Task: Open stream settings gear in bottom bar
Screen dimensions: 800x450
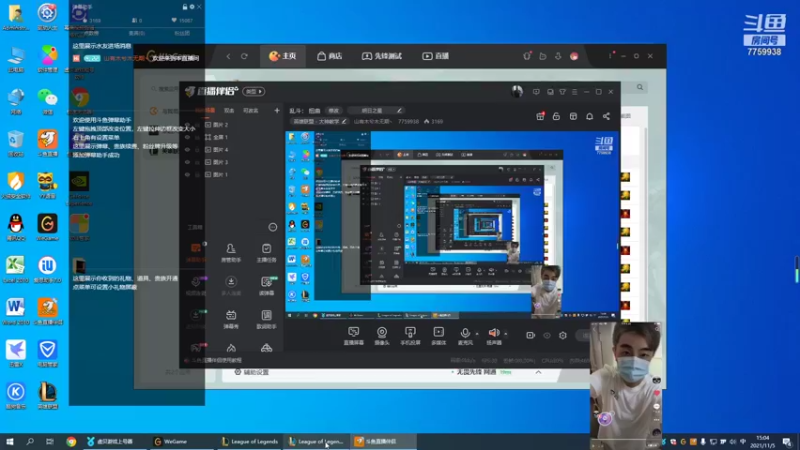Action: pos(563,335)
